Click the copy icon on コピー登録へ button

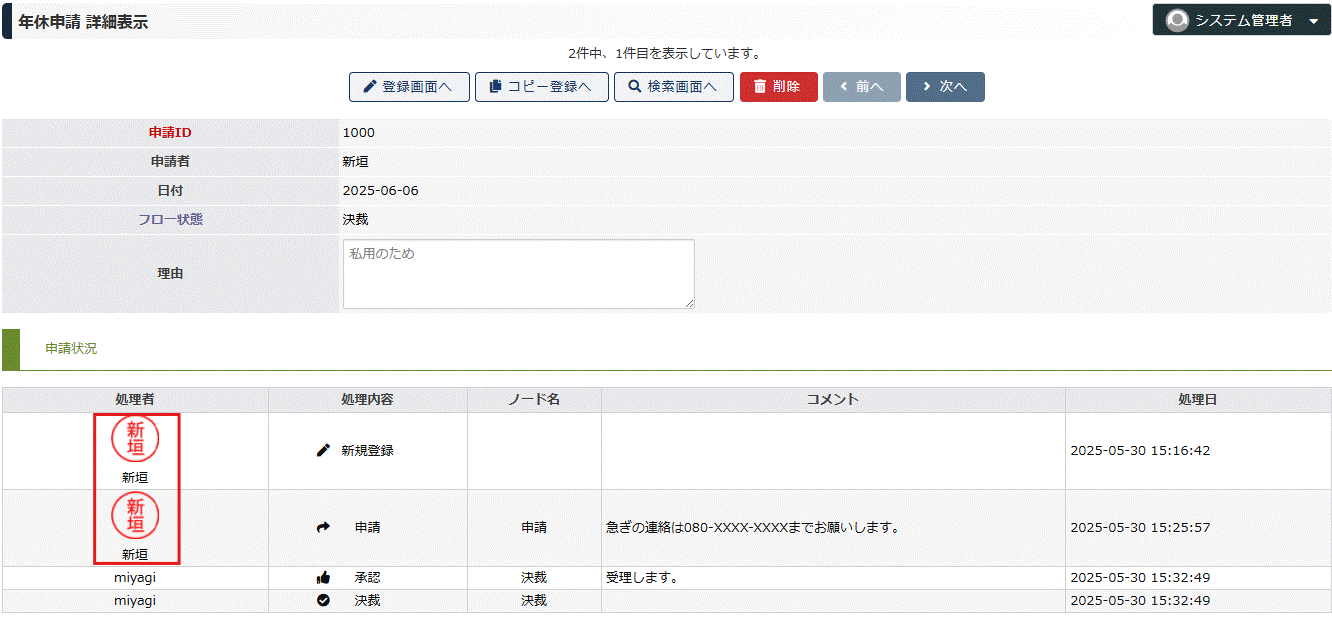pyautogui.click(x=495, y=87)
